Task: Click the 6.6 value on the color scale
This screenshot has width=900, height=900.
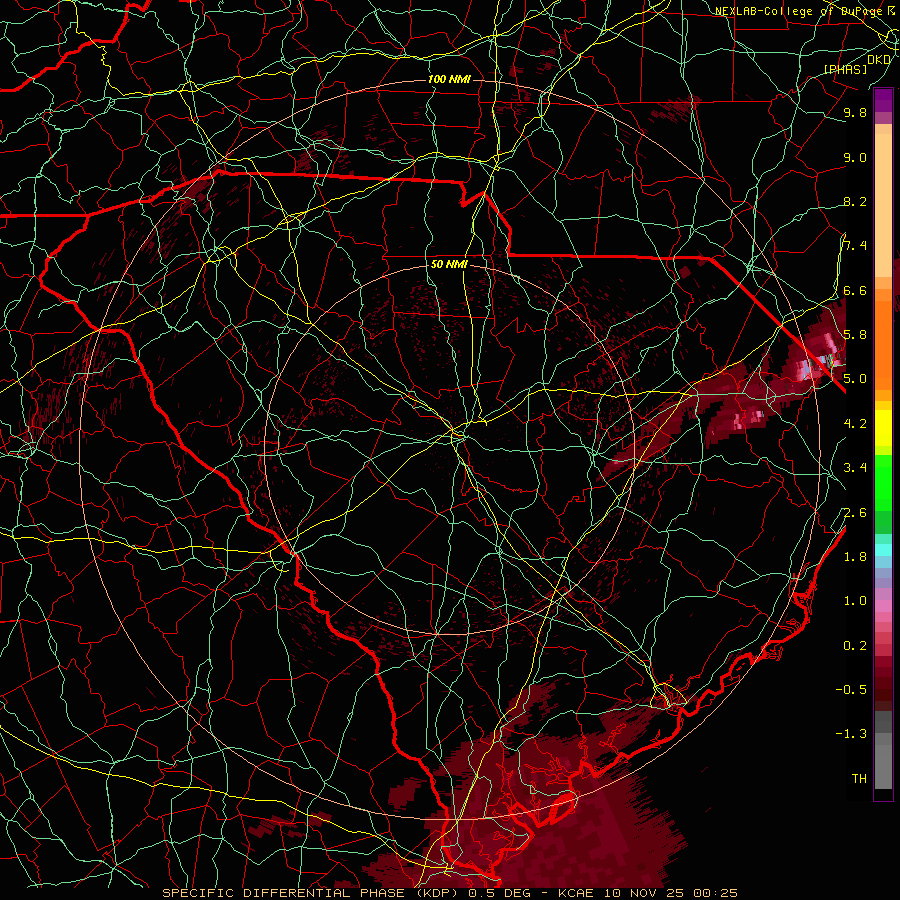Action: coord(855,291)
